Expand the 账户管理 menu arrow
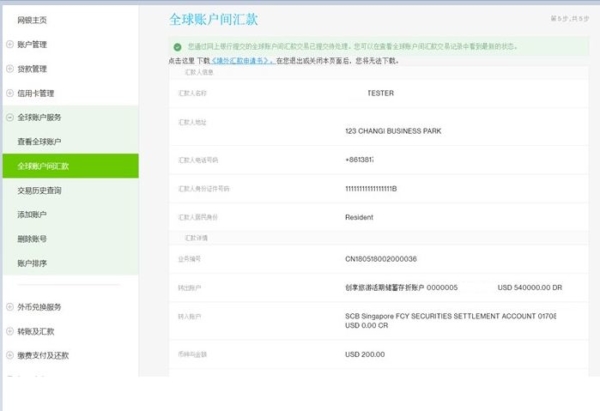Image resolution: width=600 pixels, height=411 pixels. click(10, 44)
